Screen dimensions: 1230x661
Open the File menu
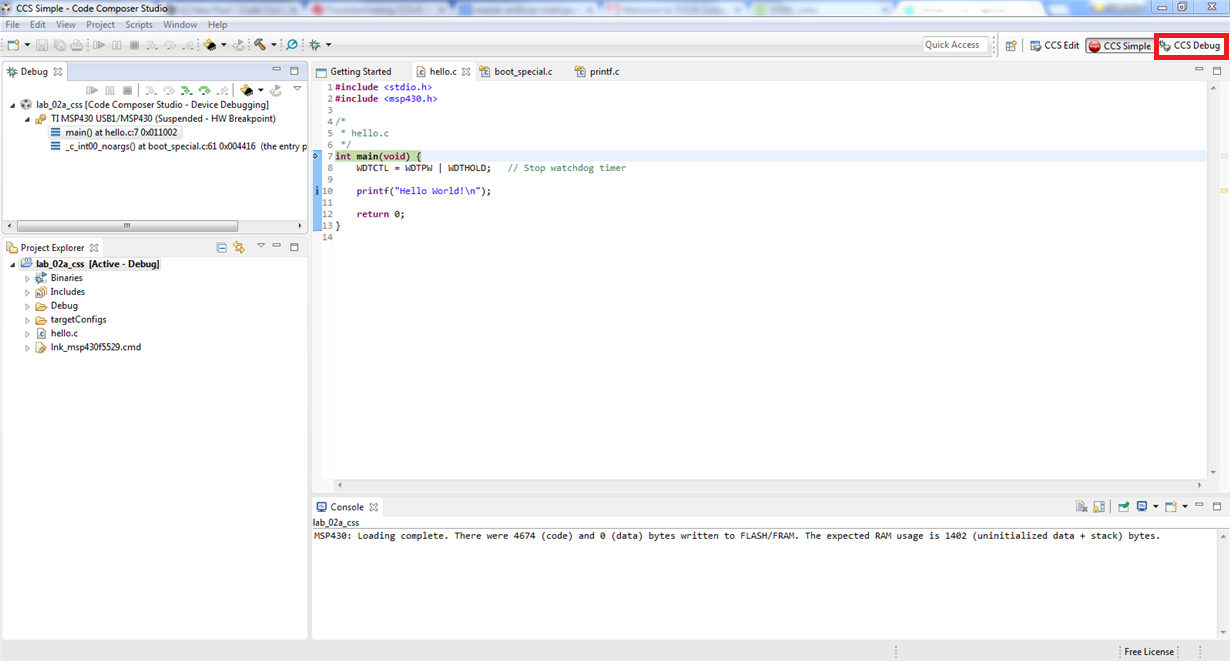tap(13, 24)
